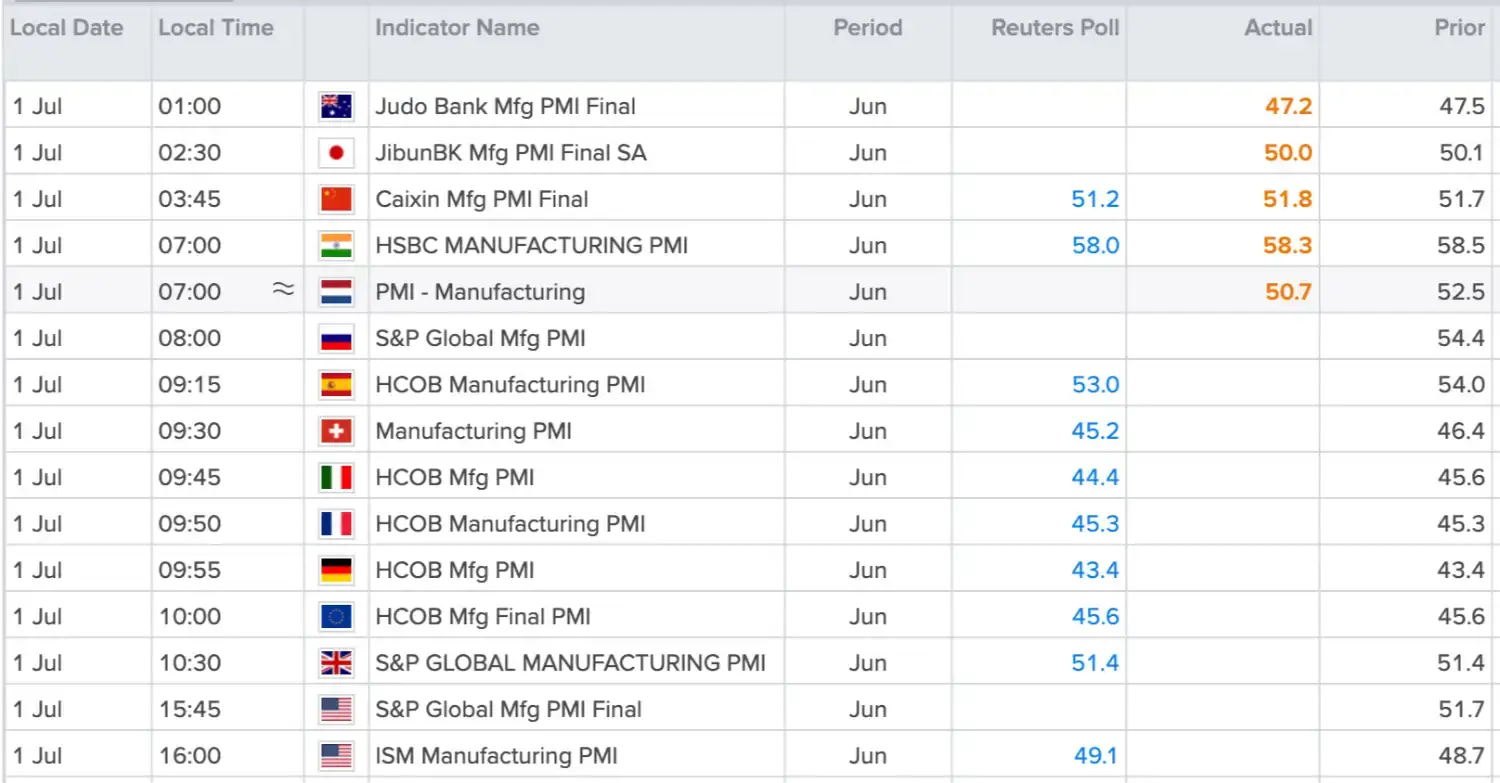Click the United Kingdom flag icon

click(x=336, y=663)
